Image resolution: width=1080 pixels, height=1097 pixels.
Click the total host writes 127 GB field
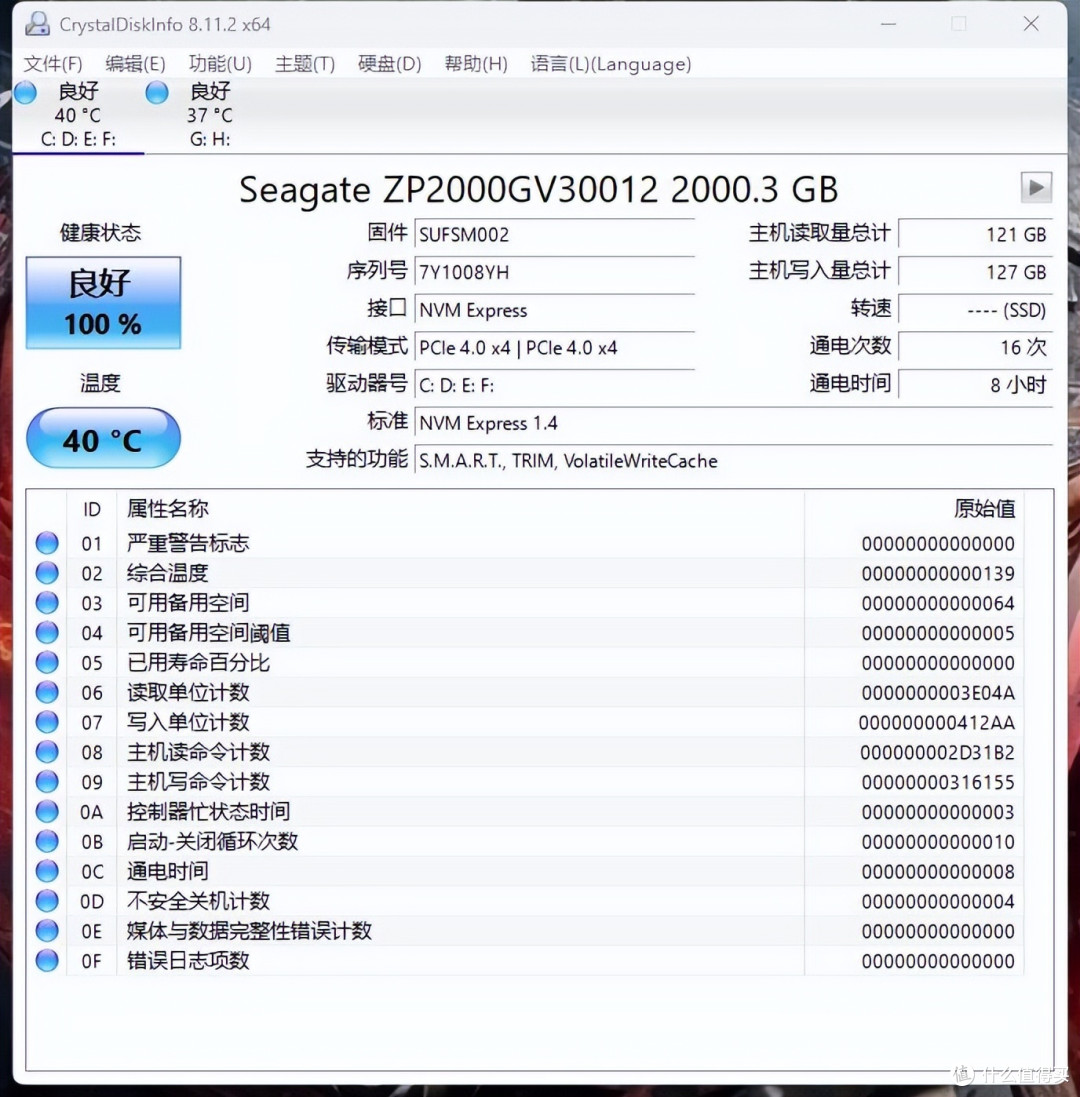click(x=975, y=273)
